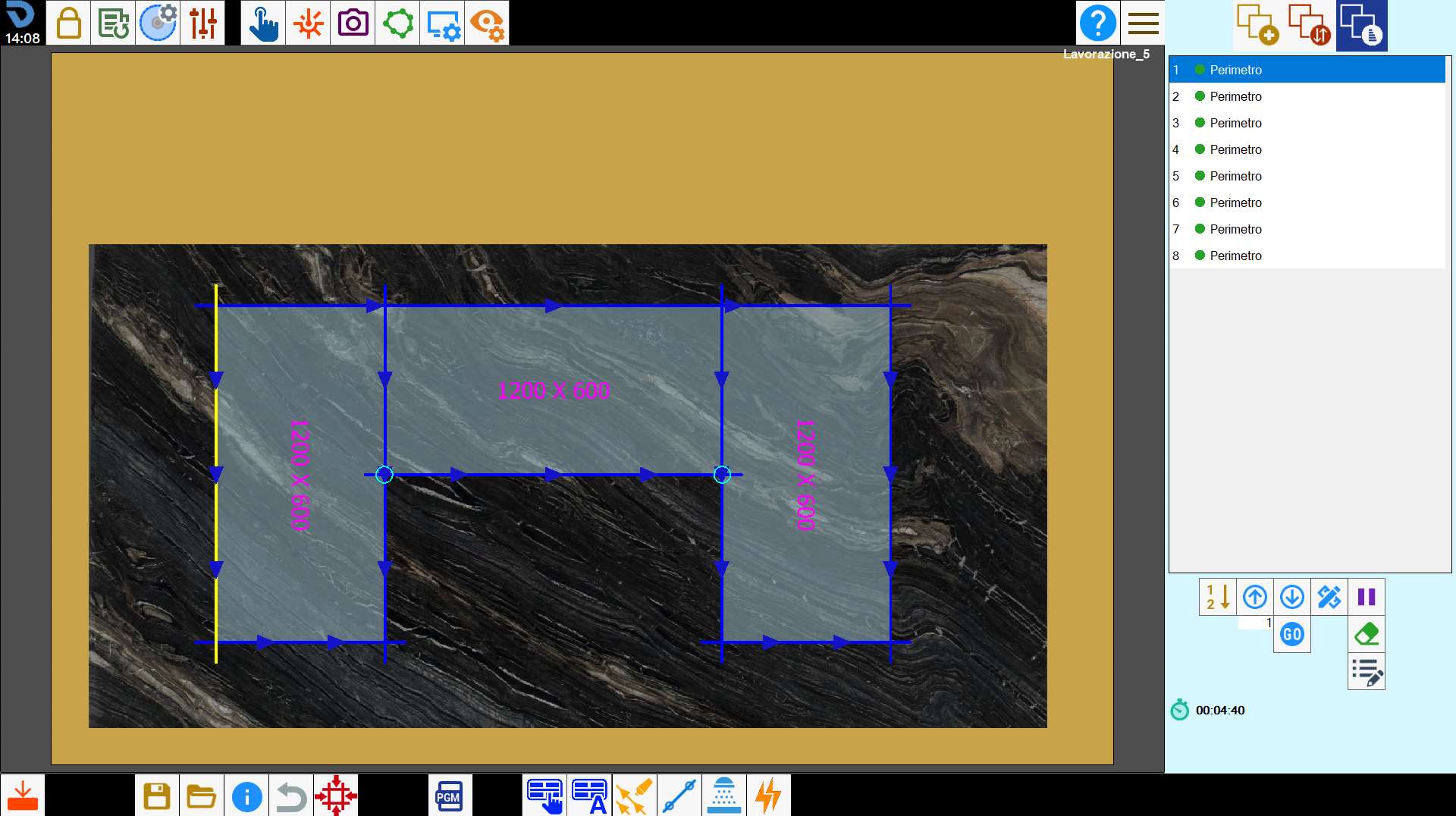This screenshot has width=1456, height=816.
Task: Click the blue help question mark
Action: 1098,23
